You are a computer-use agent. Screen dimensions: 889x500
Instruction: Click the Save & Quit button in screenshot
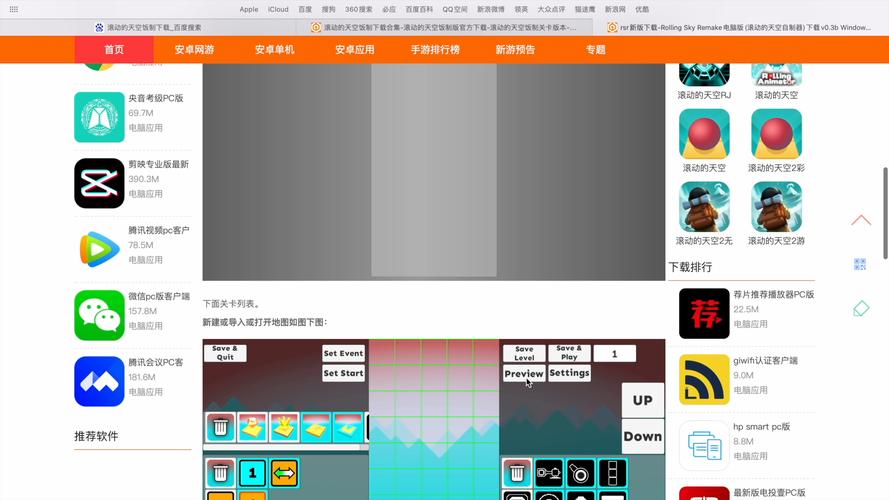tap(225, 353)
